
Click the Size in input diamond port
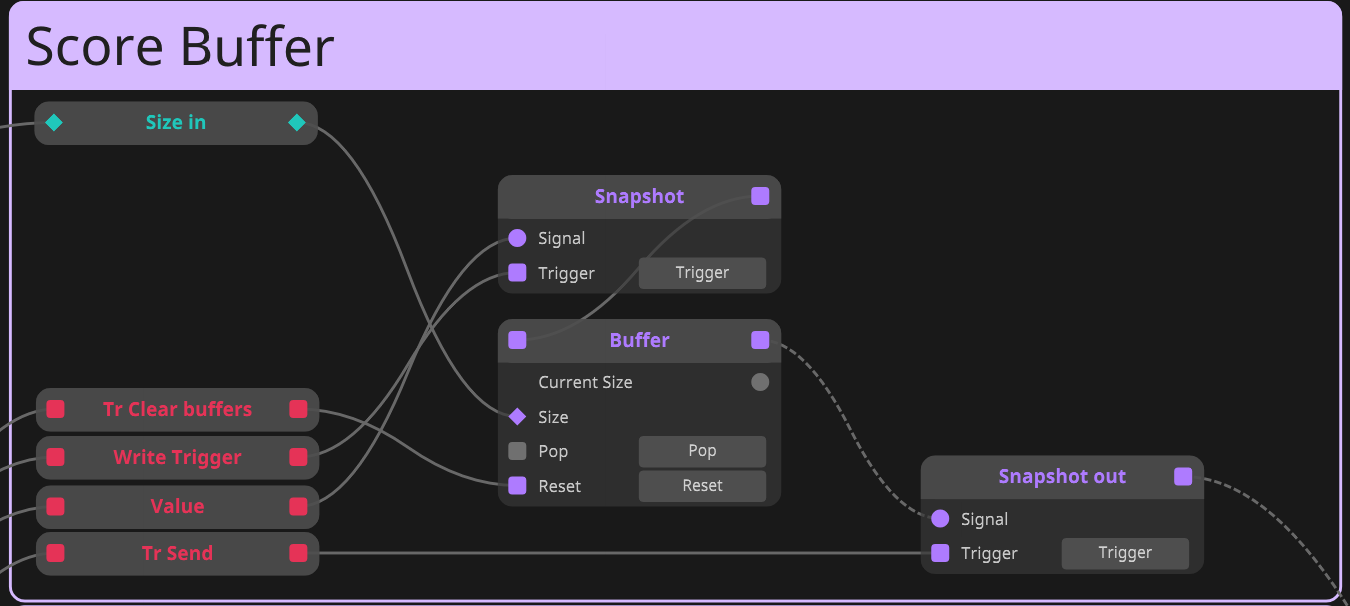click(x=54, y=123)
